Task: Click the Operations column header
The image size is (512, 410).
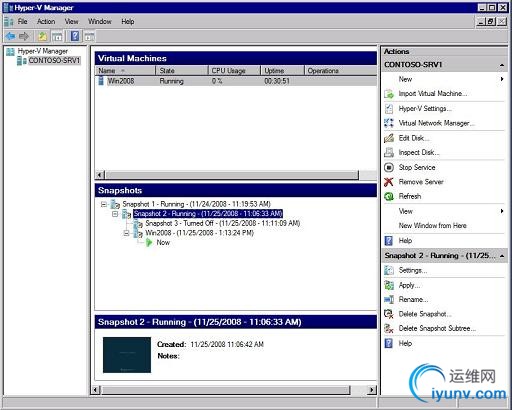Action: (340, 71)
